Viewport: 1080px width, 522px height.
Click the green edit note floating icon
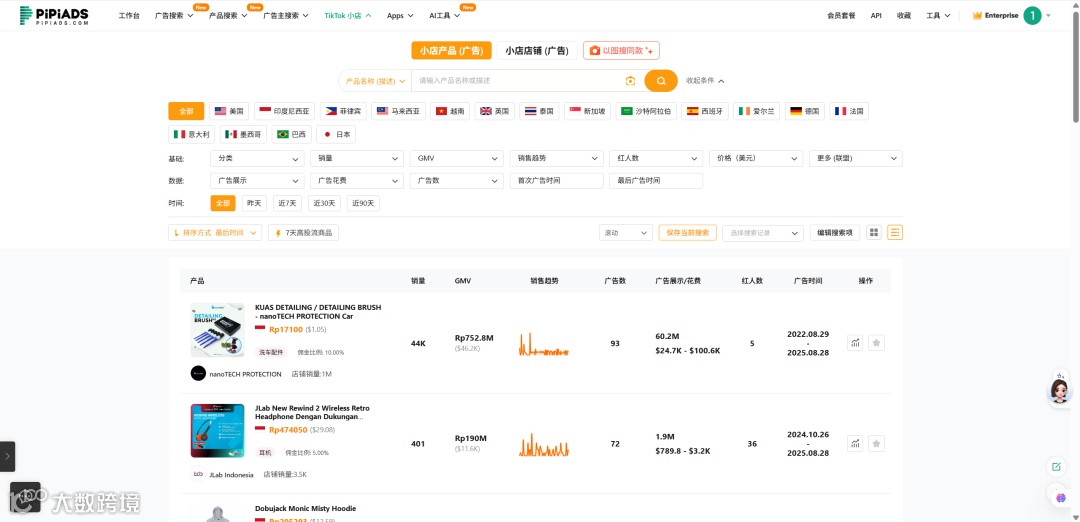[x=1056, y=467]
